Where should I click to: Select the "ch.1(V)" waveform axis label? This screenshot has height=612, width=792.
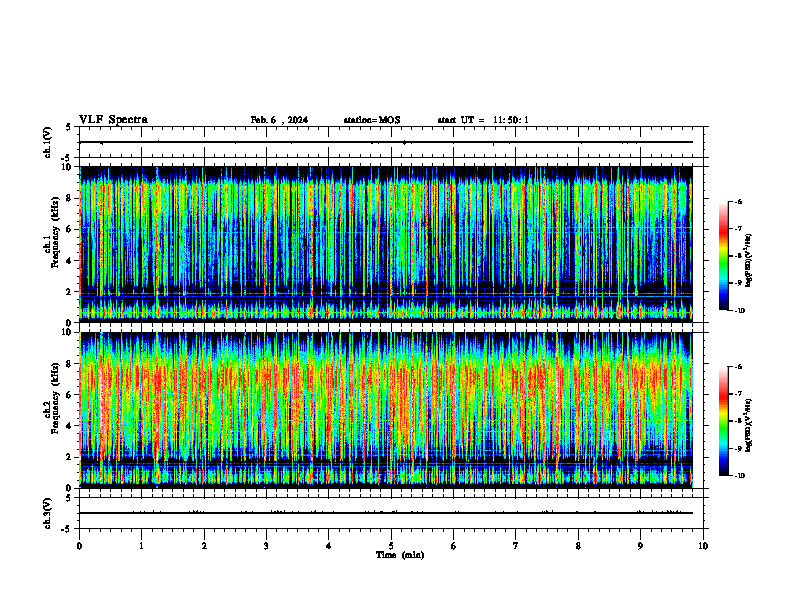pyautogui.click(x=47, y=142)
